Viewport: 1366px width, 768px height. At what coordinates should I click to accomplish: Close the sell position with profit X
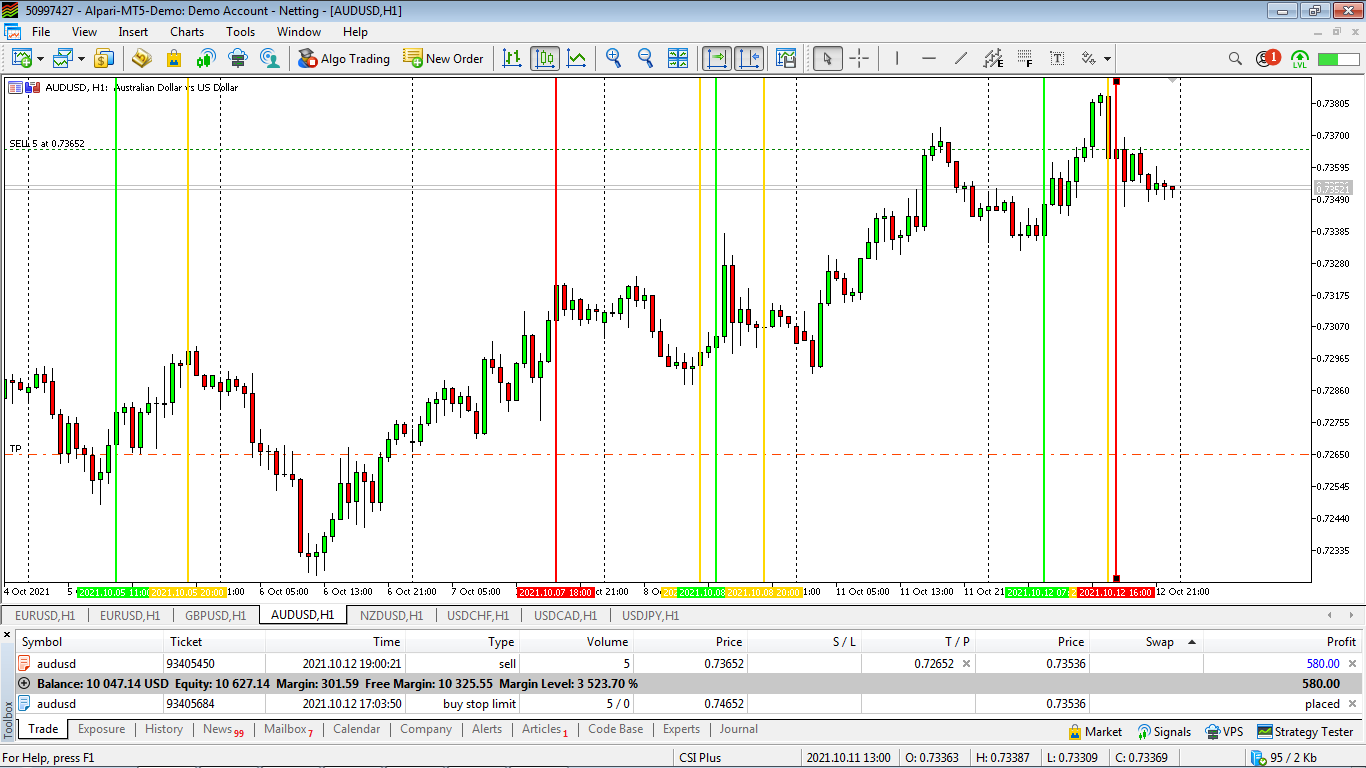(1353, 663)
